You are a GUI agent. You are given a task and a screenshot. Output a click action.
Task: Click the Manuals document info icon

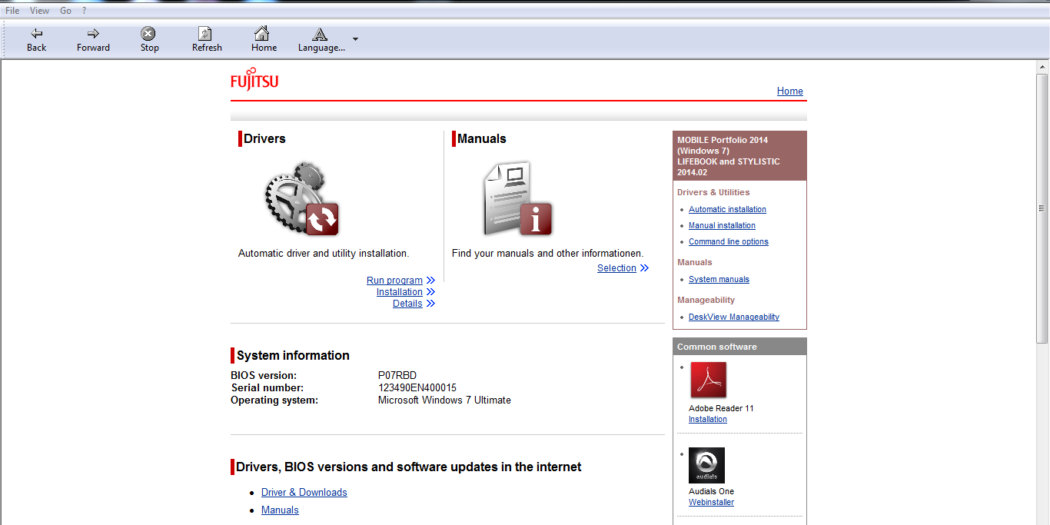pyautogui.click(x=518, y=198)
